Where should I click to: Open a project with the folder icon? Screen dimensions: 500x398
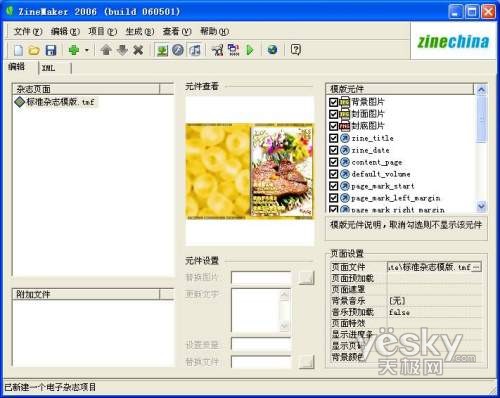34,50
